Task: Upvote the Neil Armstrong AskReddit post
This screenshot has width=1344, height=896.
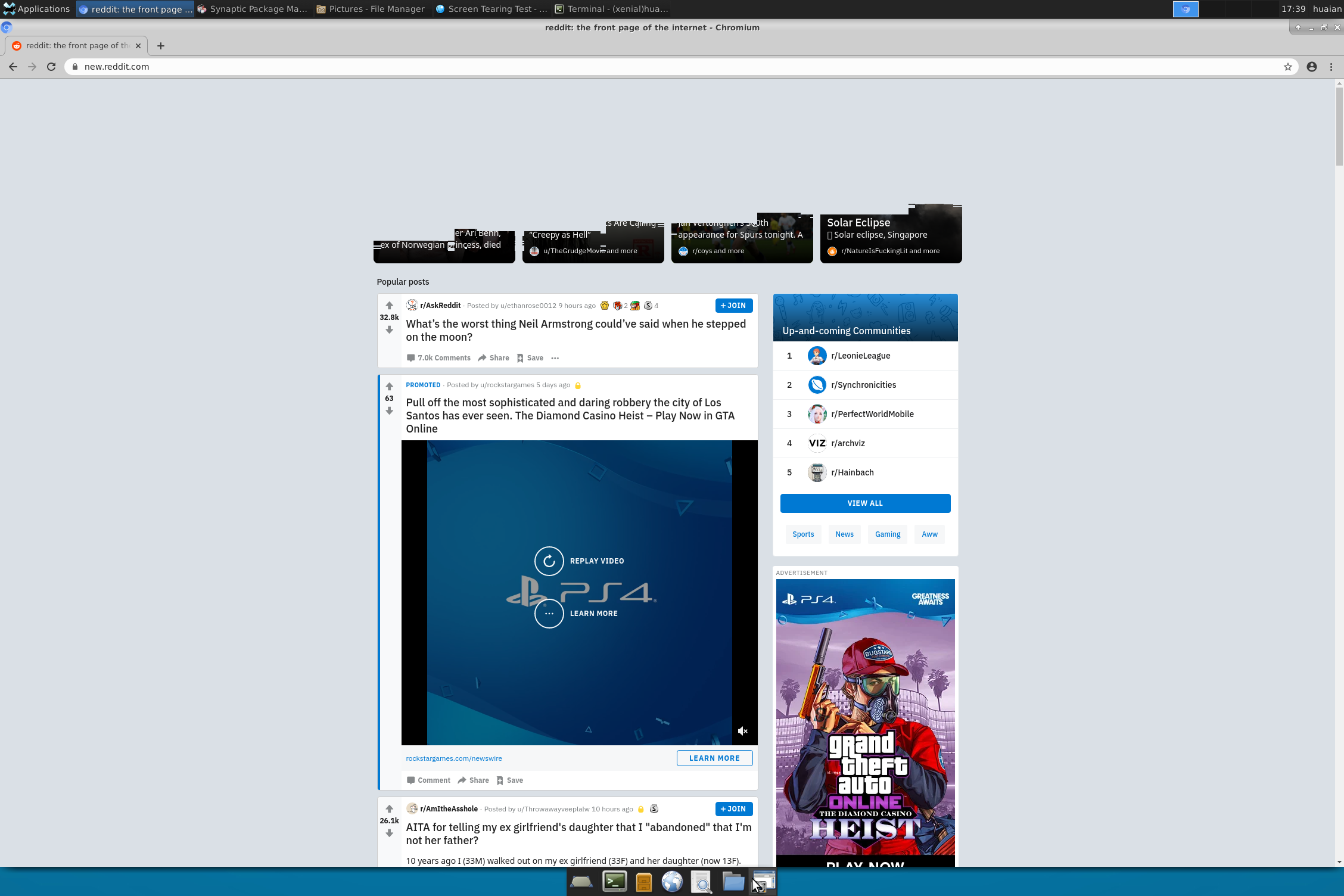Action: [x=389, y=305]
